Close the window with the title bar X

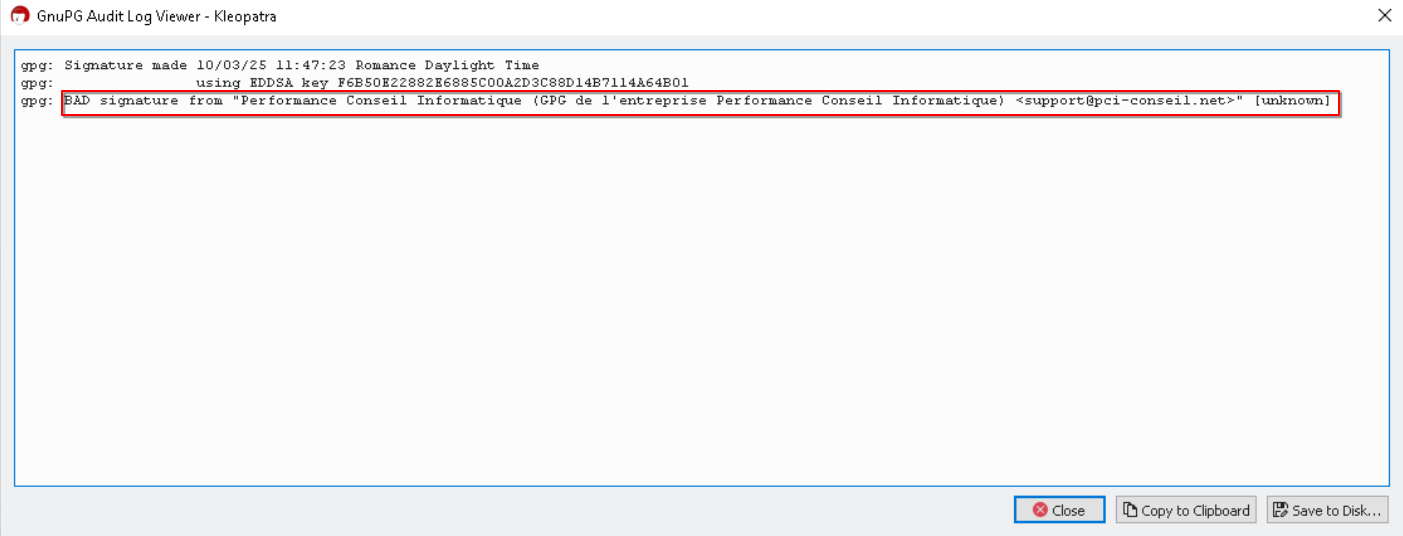click(1384, 16)
